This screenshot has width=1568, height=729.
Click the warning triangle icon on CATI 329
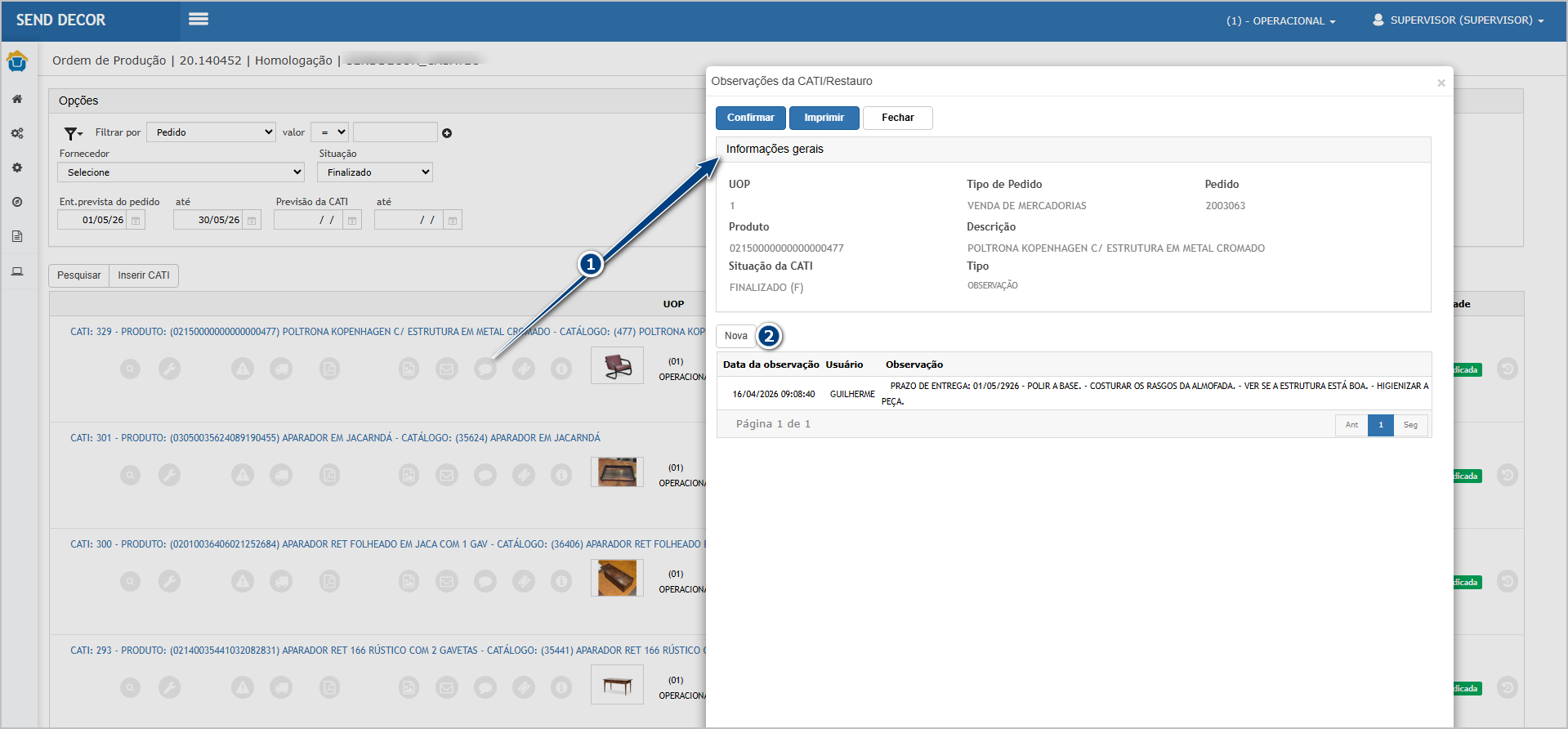coord(243,369)
